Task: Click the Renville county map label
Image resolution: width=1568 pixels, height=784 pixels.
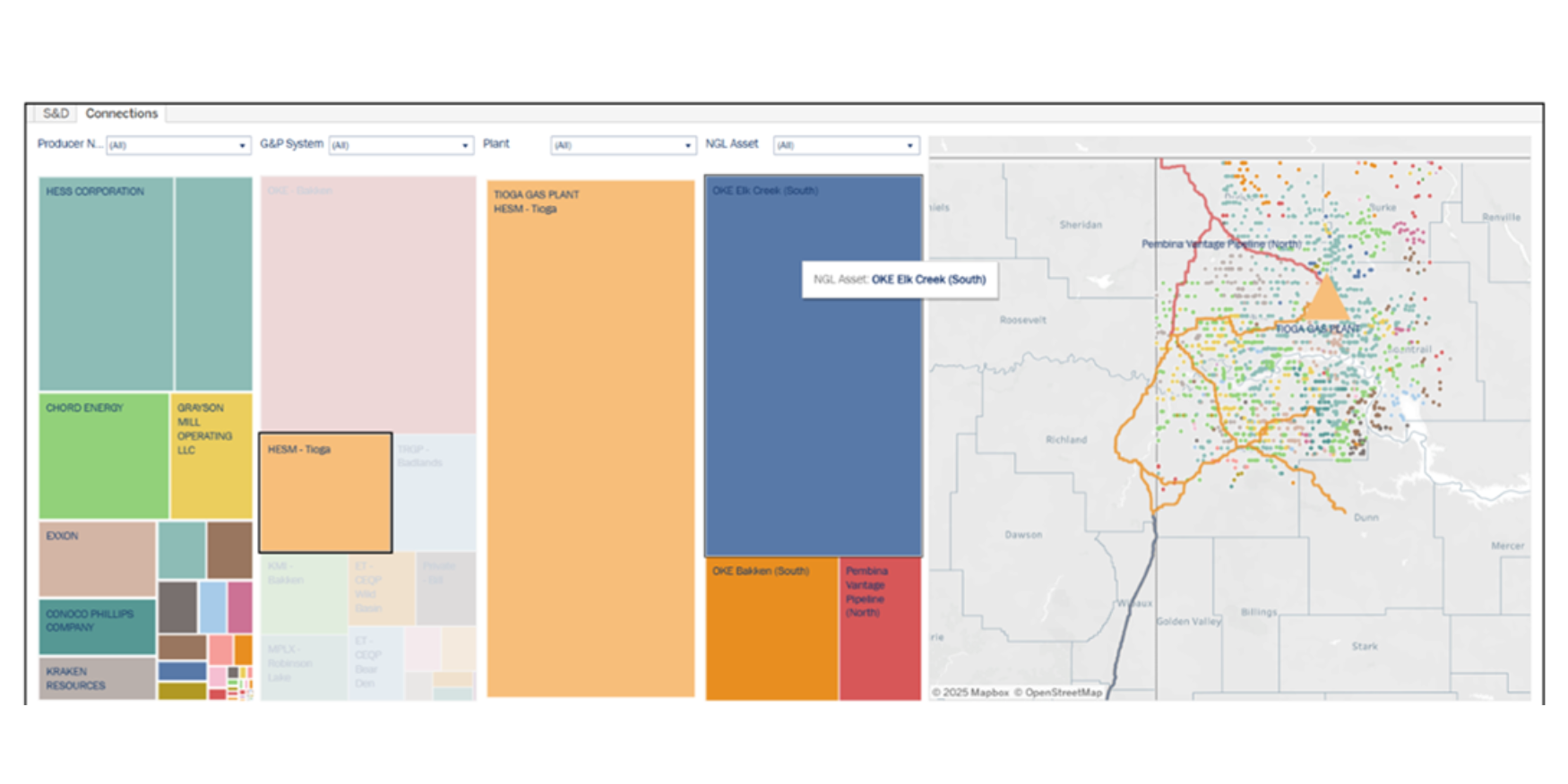Action: [x=1501, y=217]
